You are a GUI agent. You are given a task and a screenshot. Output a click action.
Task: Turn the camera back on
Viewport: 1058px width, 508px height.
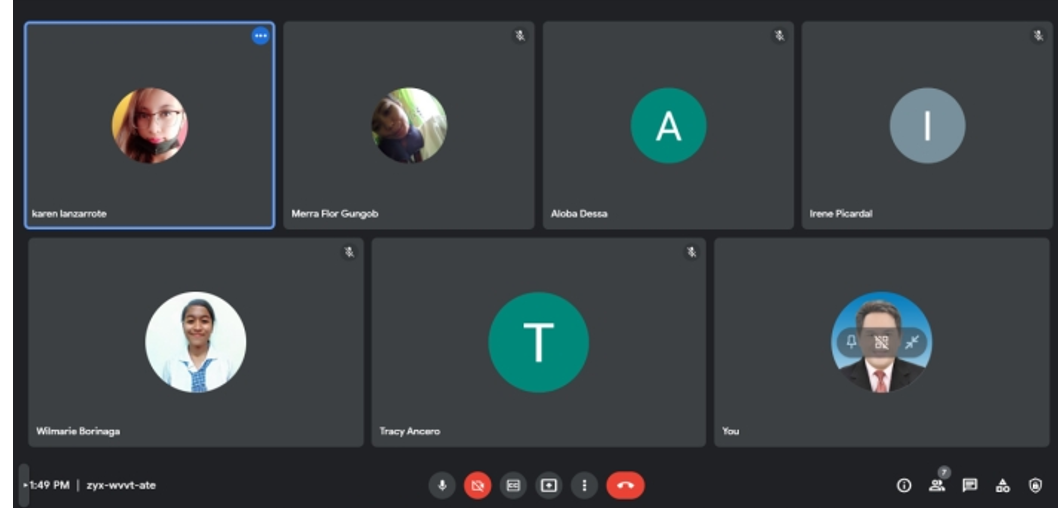point(478,485)
